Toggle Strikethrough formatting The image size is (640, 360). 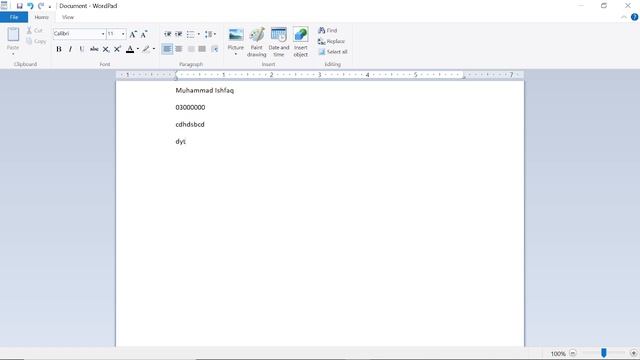pyautogui.click(x=94, y=49)
